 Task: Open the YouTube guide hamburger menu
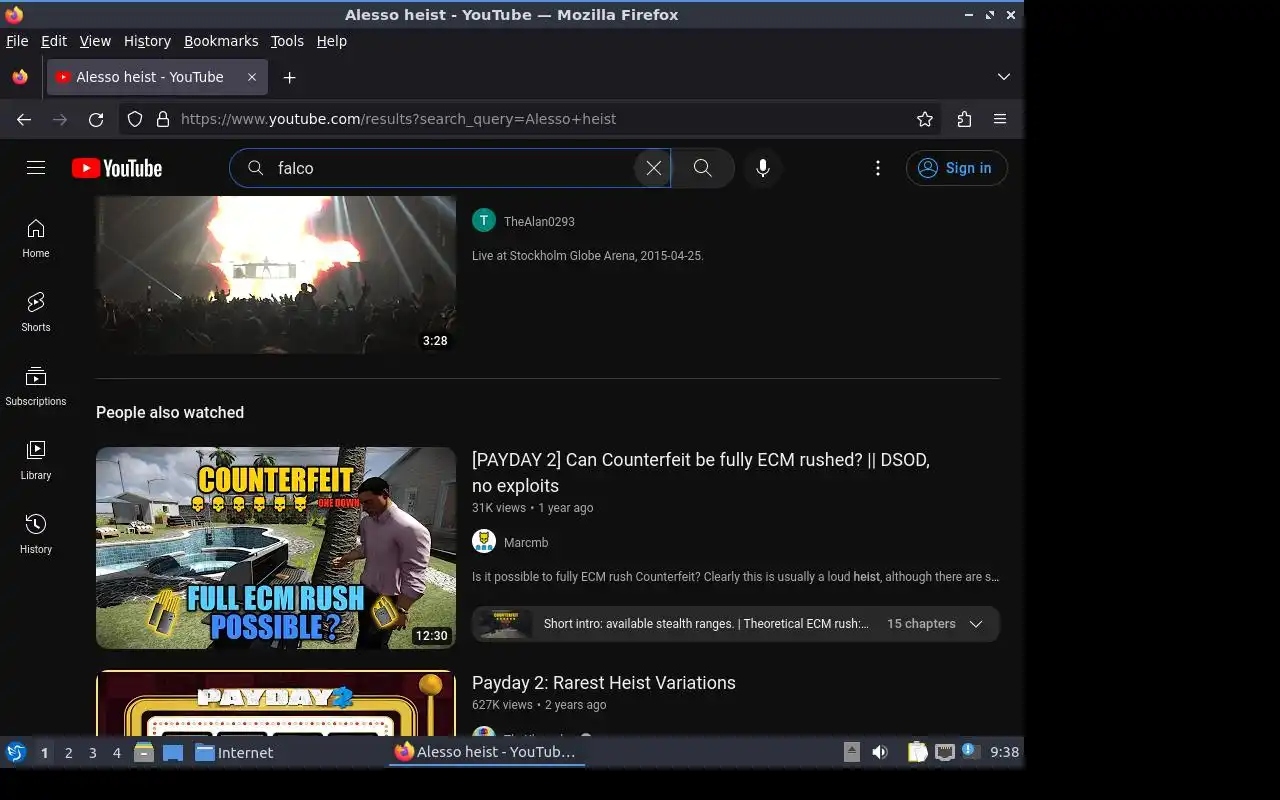tap(36, 168)
